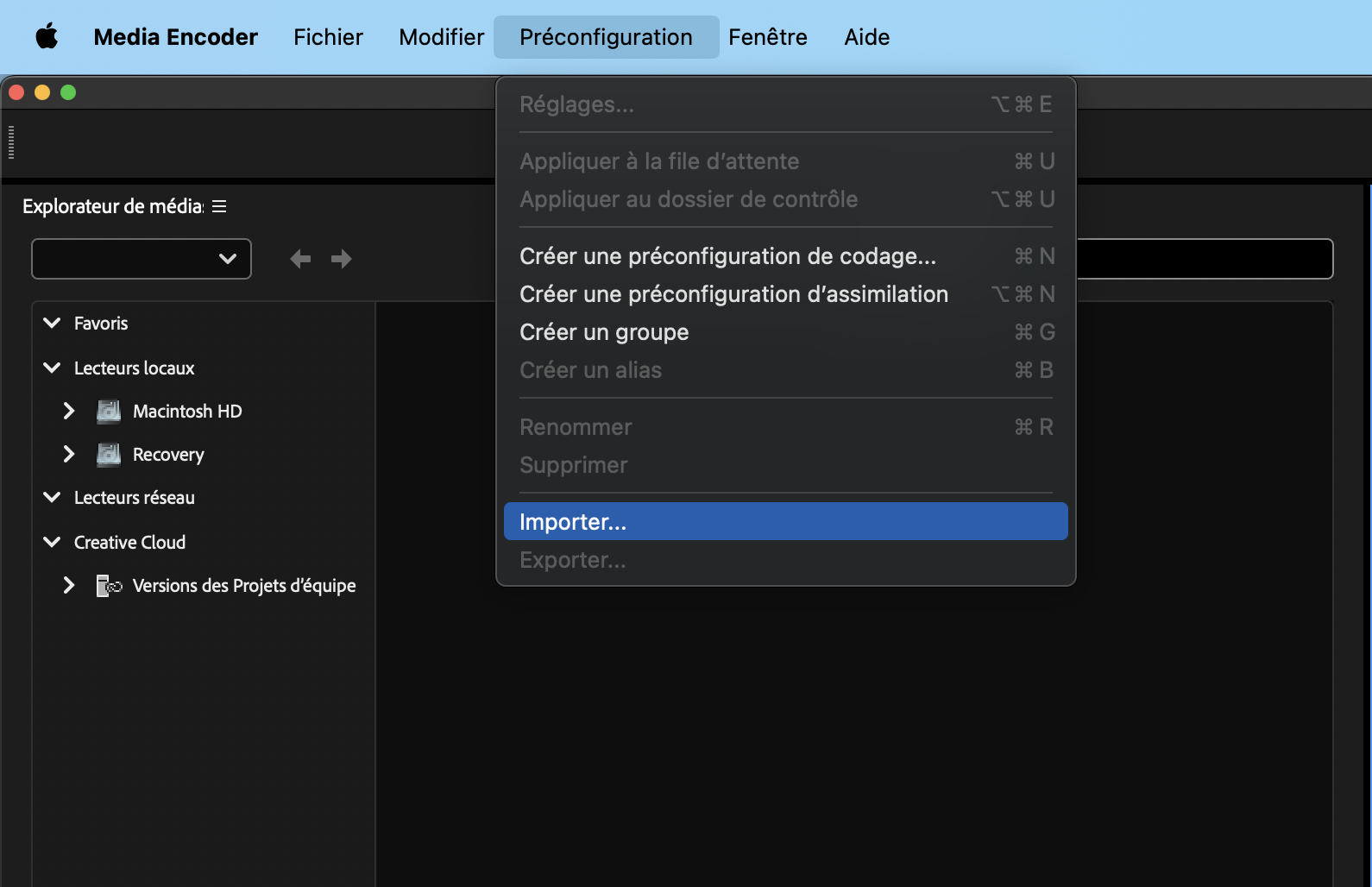Select the Macintosh HD drive icon
Image resolution: width=1372 pixels, height=887 pixels.
pyautogui.click(x=109, y=412)
